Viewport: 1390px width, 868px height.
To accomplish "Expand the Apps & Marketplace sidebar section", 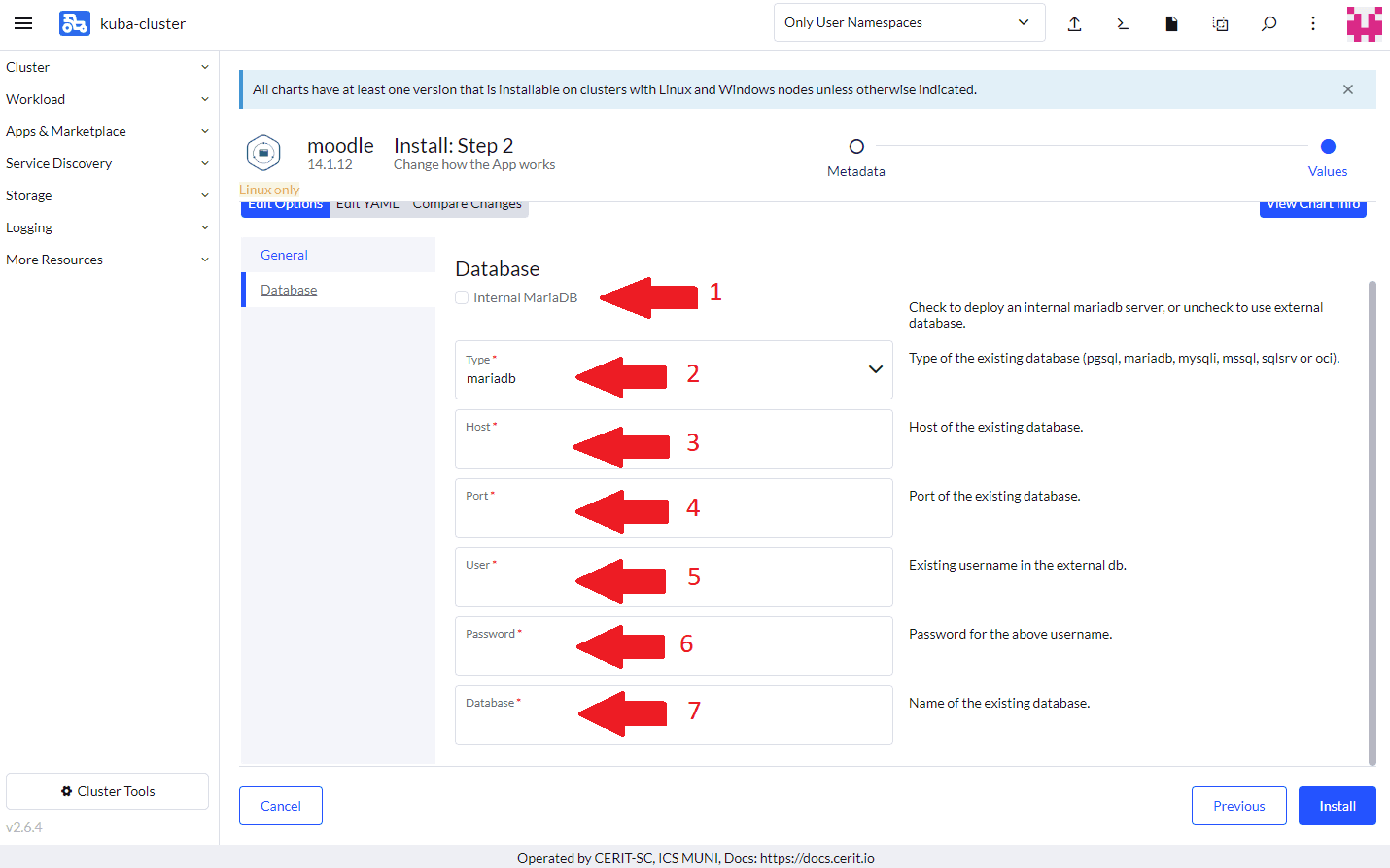I will pyautogui.click(x=107, y=131).
